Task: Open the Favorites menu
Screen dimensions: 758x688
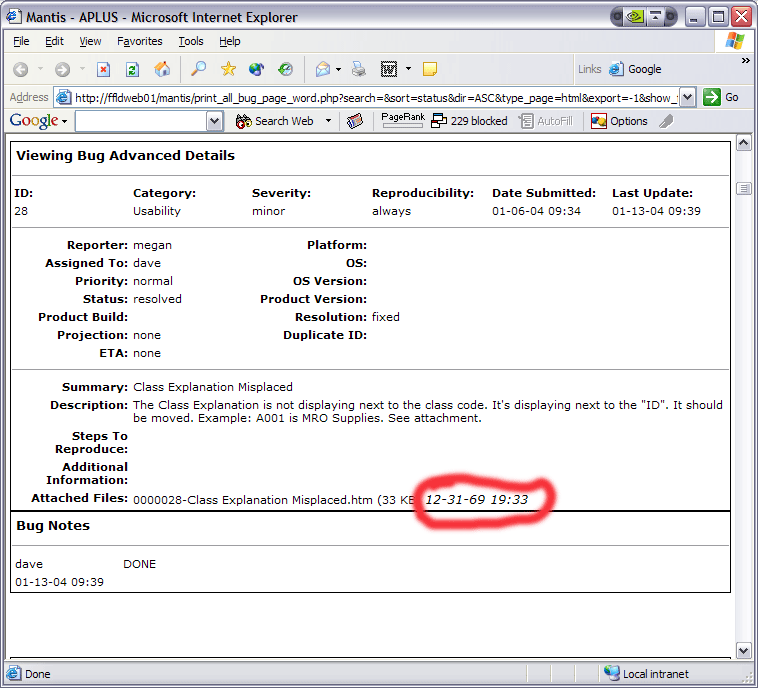Action: (139, 41)
